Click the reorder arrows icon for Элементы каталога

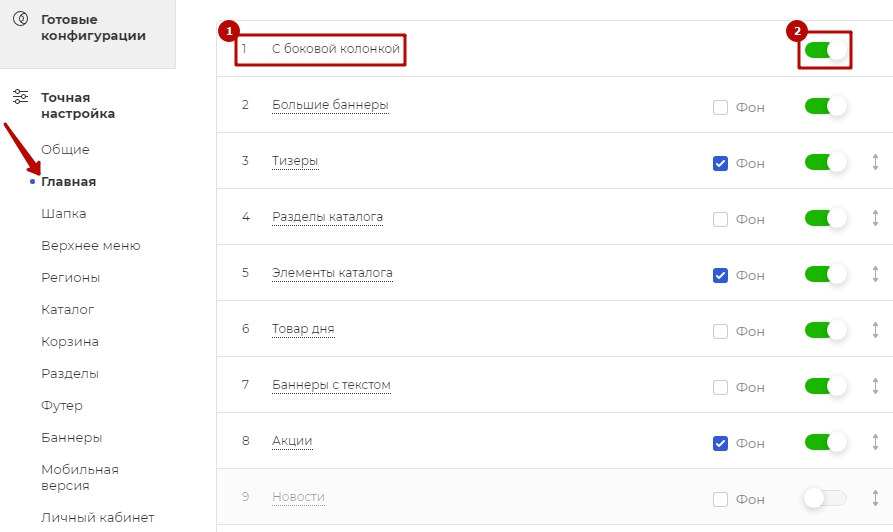875,274
